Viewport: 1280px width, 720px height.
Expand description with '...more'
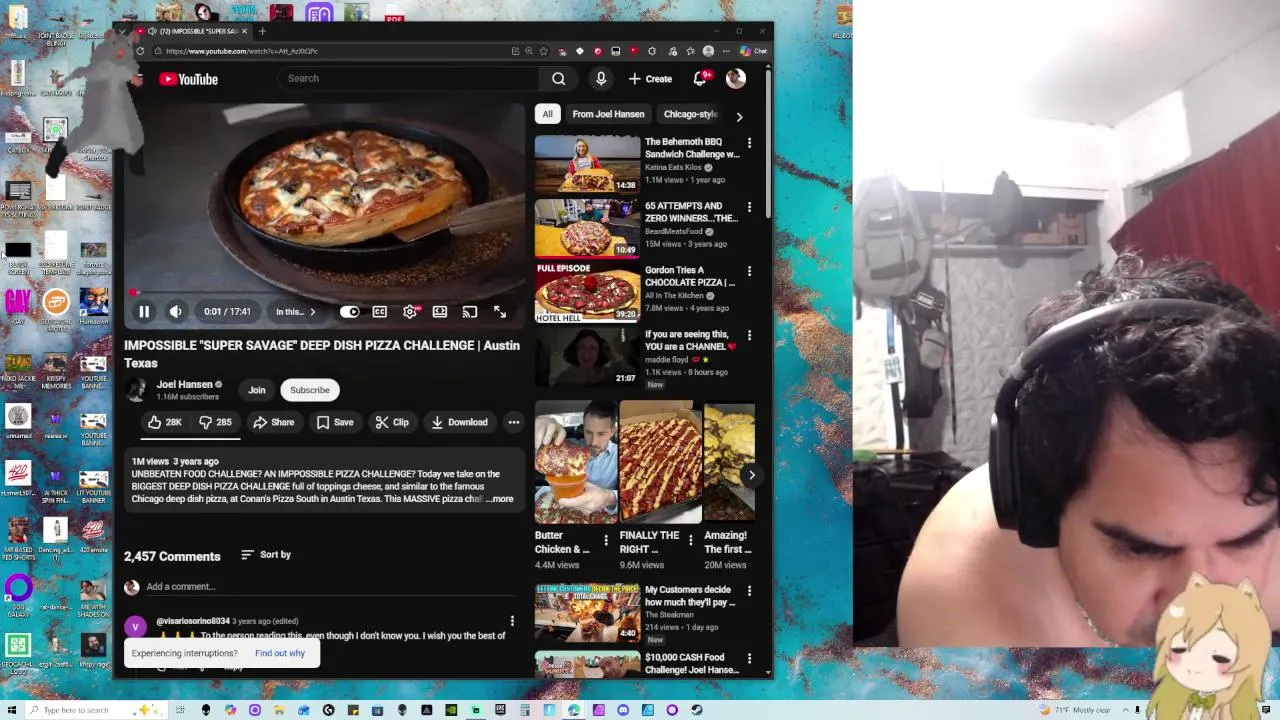(x=500, y=499)
